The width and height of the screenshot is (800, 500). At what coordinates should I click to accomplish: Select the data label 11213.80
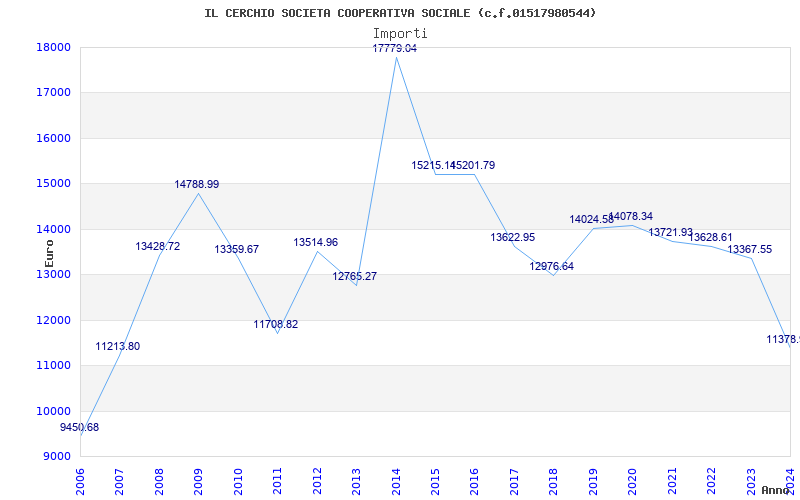[117, 346]
